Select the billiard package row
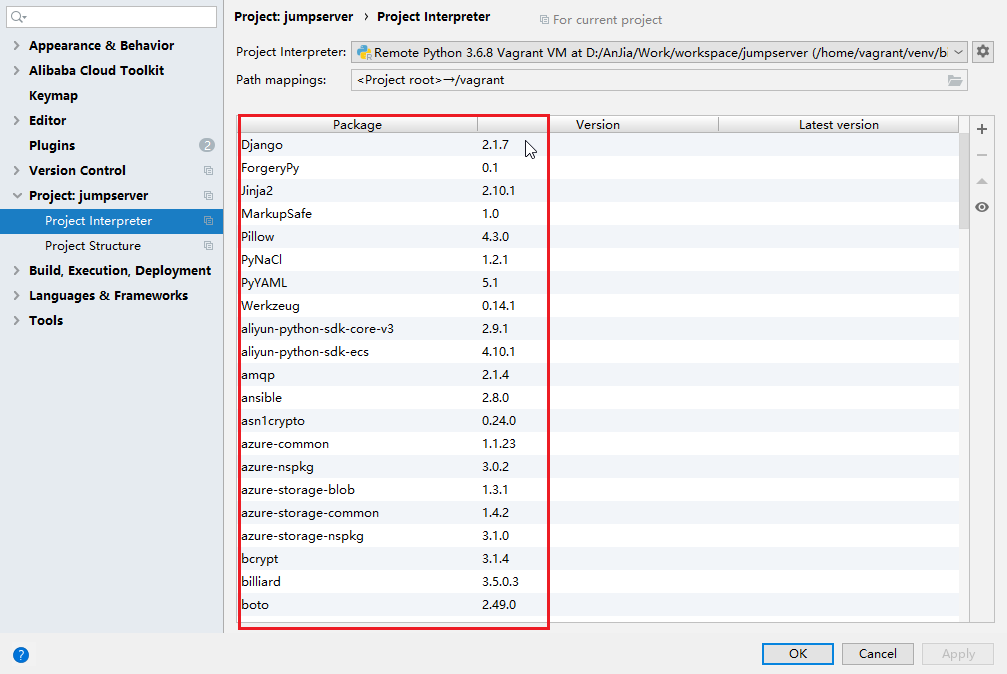Viewport: 1007px width, 674px height. point(599,582)
